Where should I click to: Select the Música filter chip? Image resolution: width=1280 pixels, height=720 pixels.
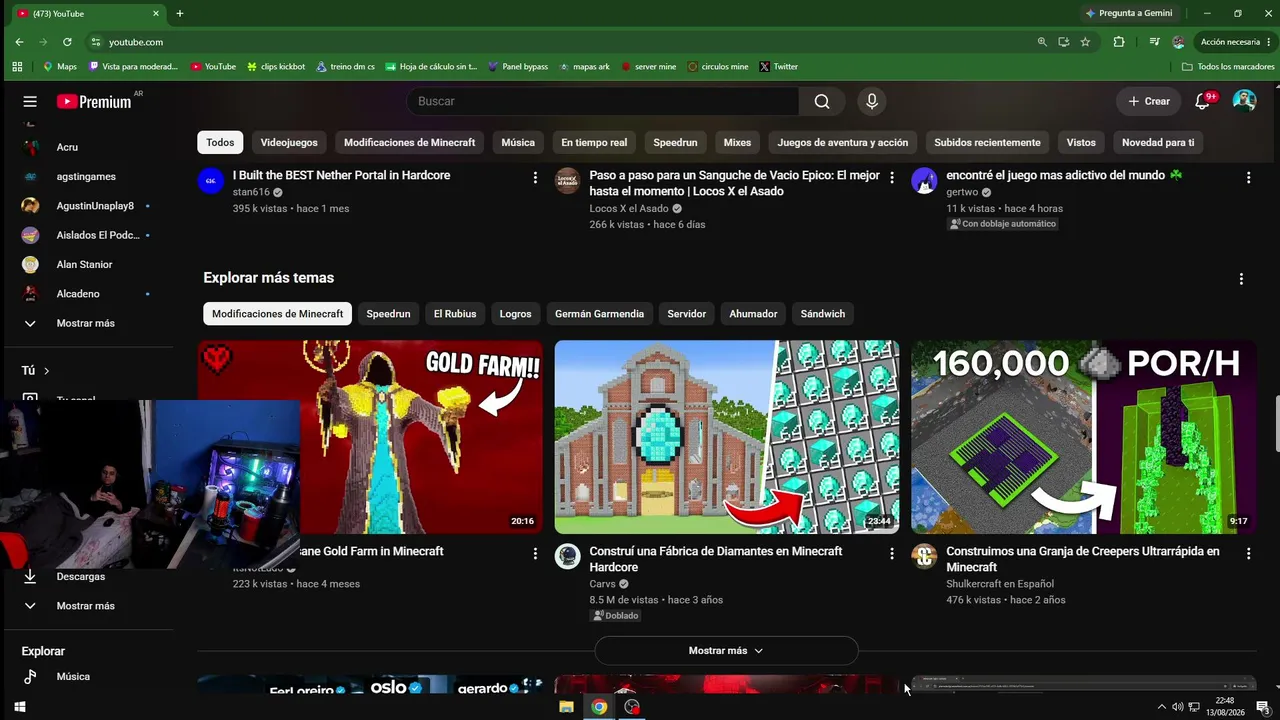tap(518, 142)
